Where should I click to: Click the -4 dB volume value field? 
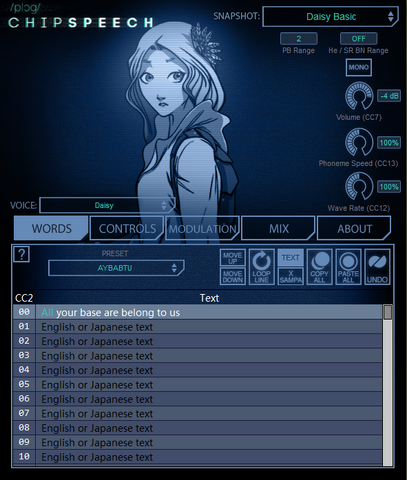tap(389, 96)
